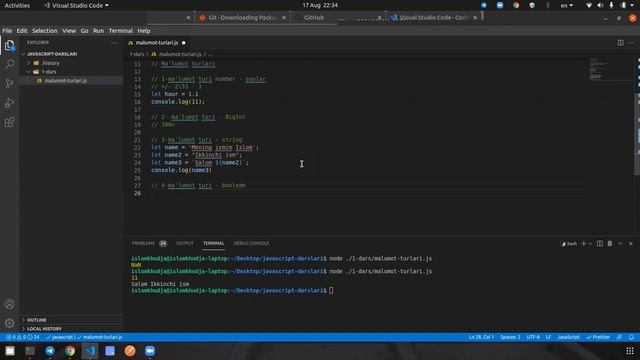This screenshot has width=640, height=360.
Task: Switch to the DEBUG CONSOLE tab
Action: [251, 243]
